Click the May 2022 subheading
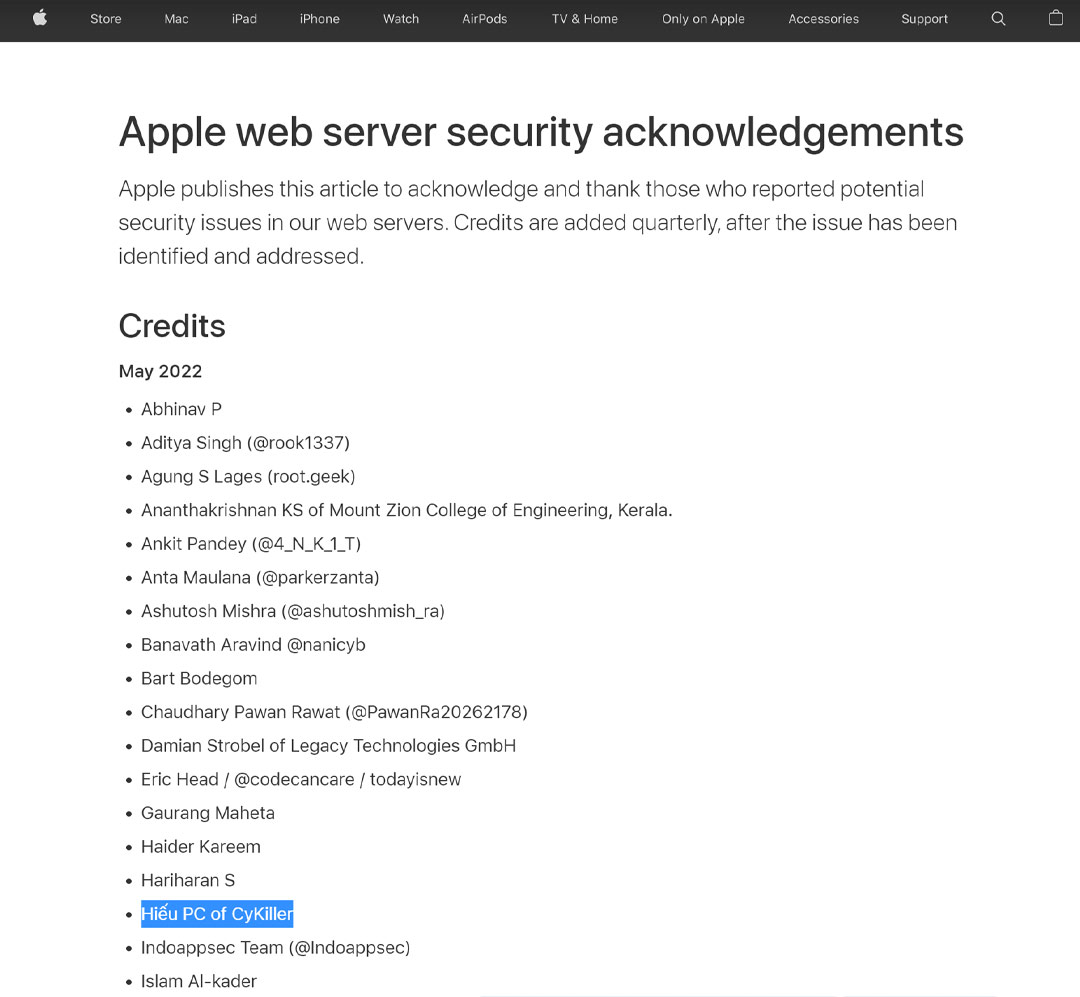The height and width of the screenshot is (997, 1080). 160,371
